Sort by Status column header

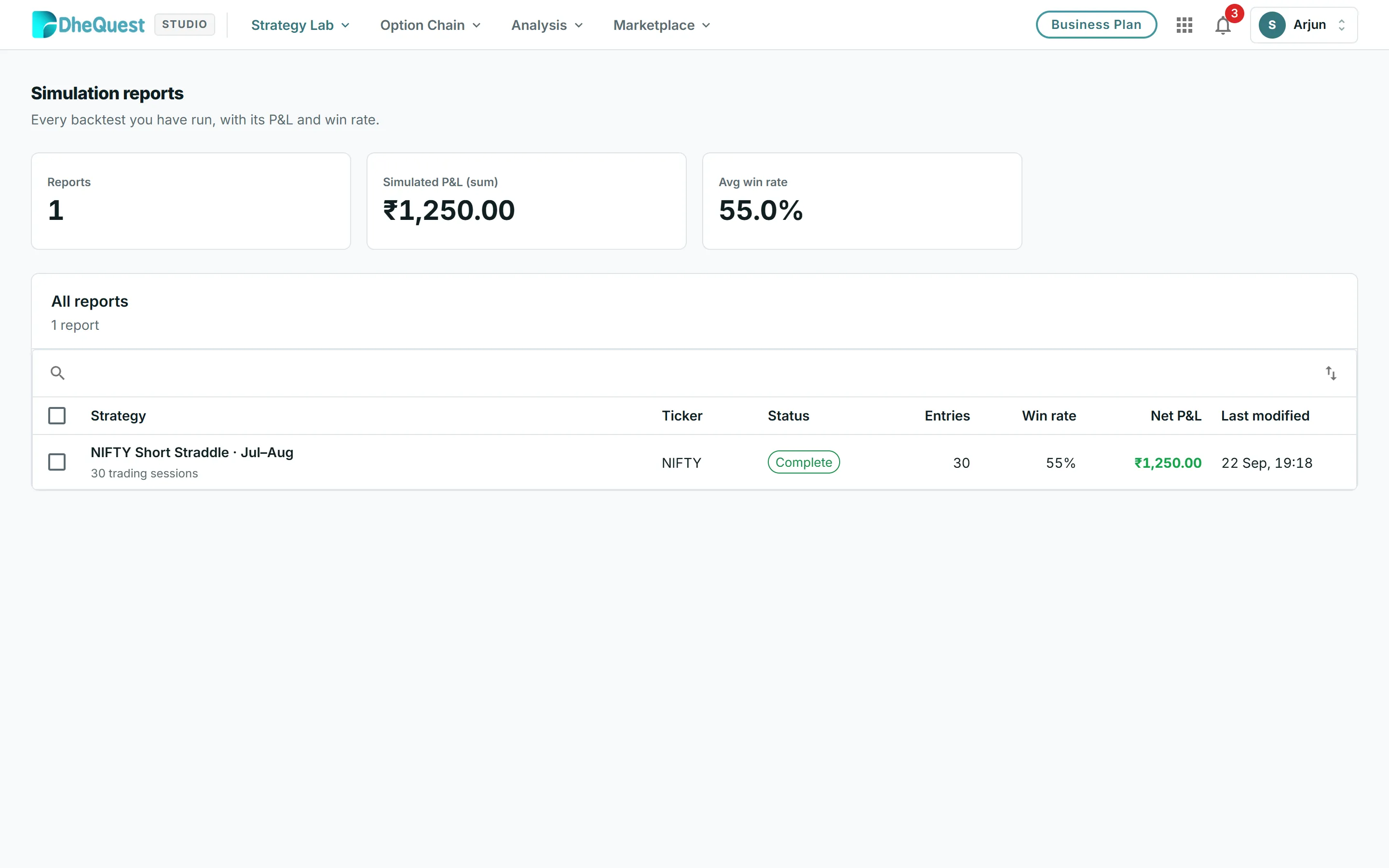[788, 416]
